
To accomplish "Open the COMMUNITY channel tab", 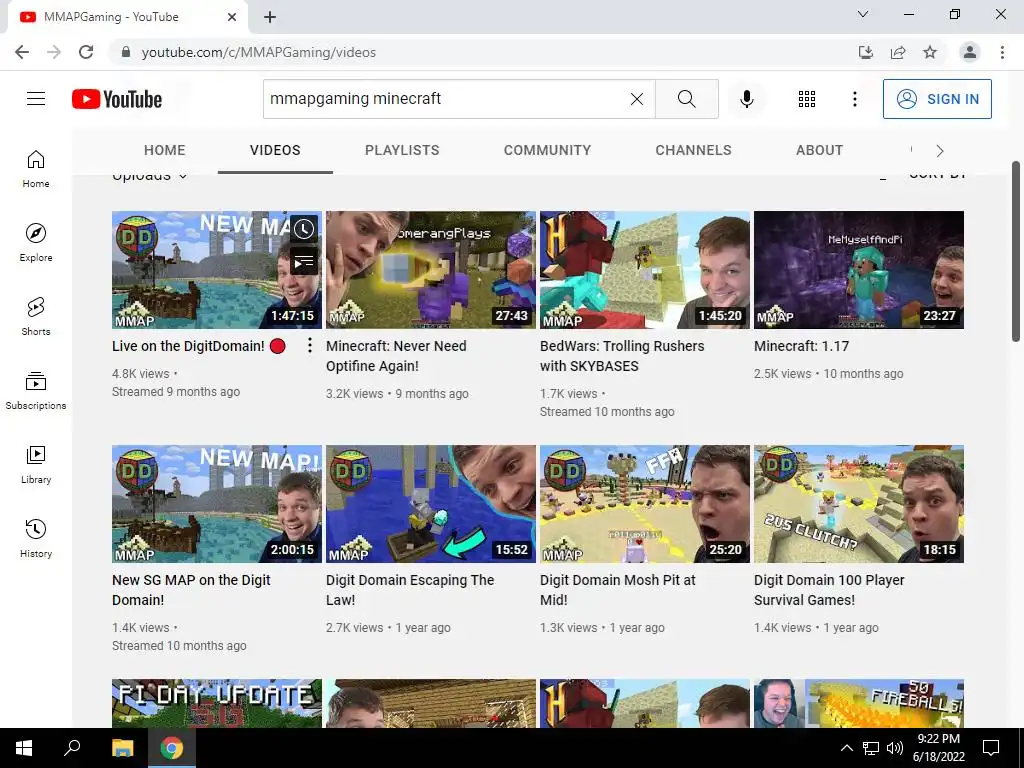I will click(547, 150).
